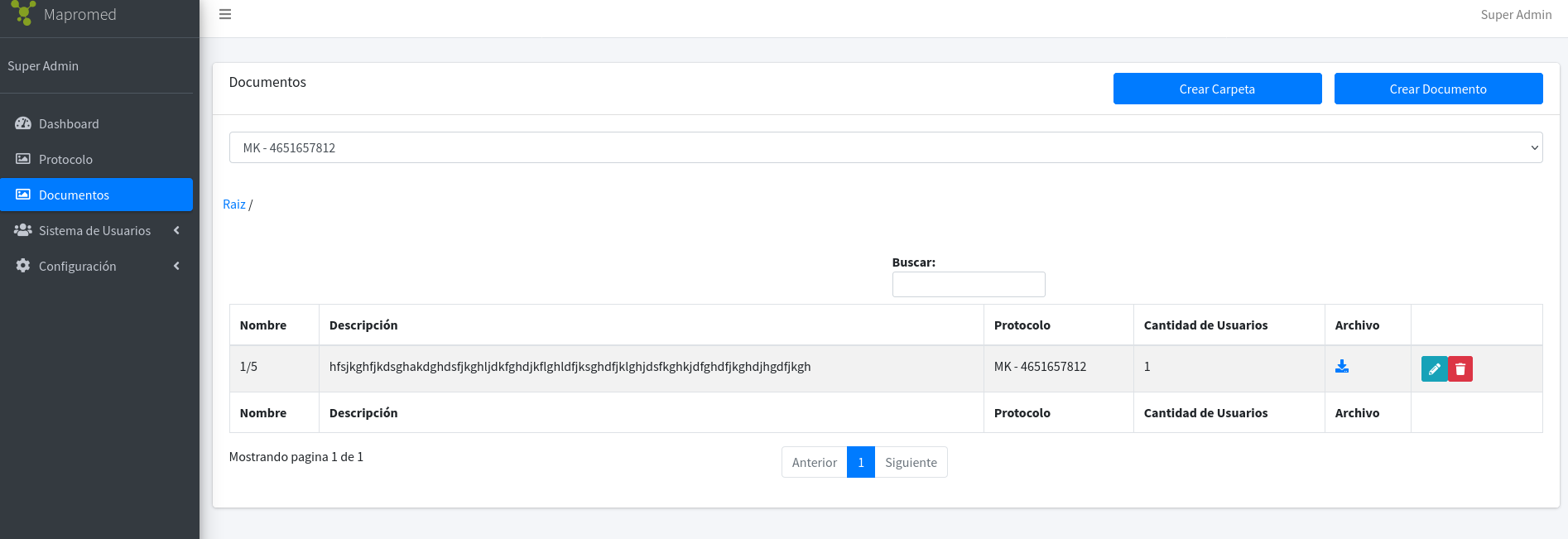Click the Sistema de Usuarios people icon
This screenshot has width=1568, height=539.
pyautogui.click(x=23, y=230)
